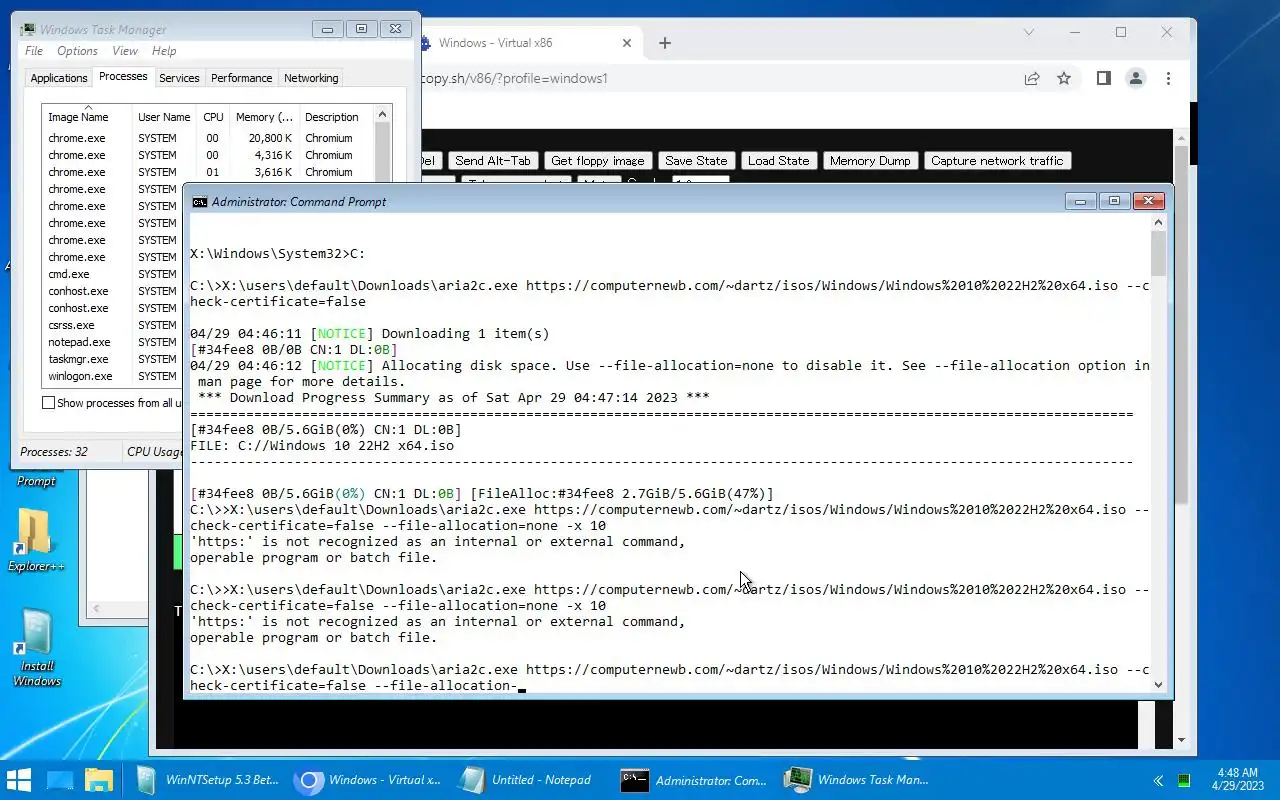Screen dimensions: 1280x800
Task: Click the Load State button
Action: click(x=778, y=161)
